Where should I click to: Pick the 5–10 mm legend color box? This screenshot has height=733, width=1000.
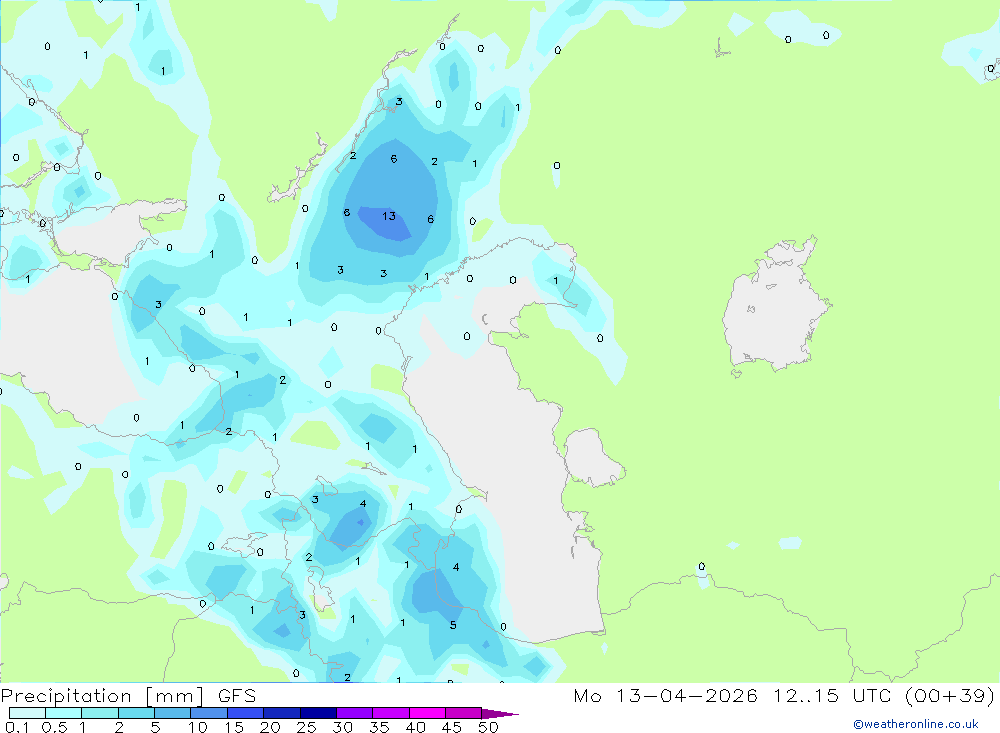point(173,713)
